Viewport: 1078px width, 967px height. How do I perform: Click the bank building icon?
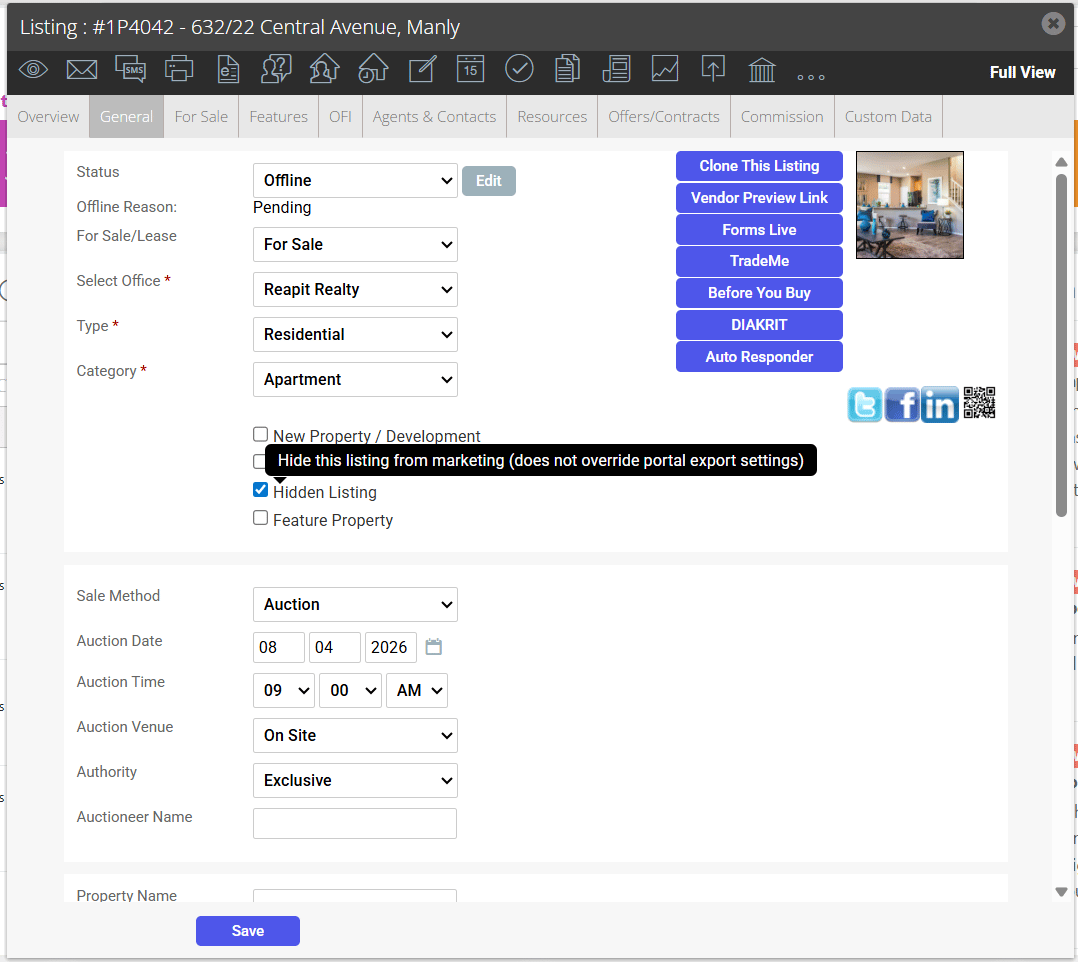pos(762,70)
